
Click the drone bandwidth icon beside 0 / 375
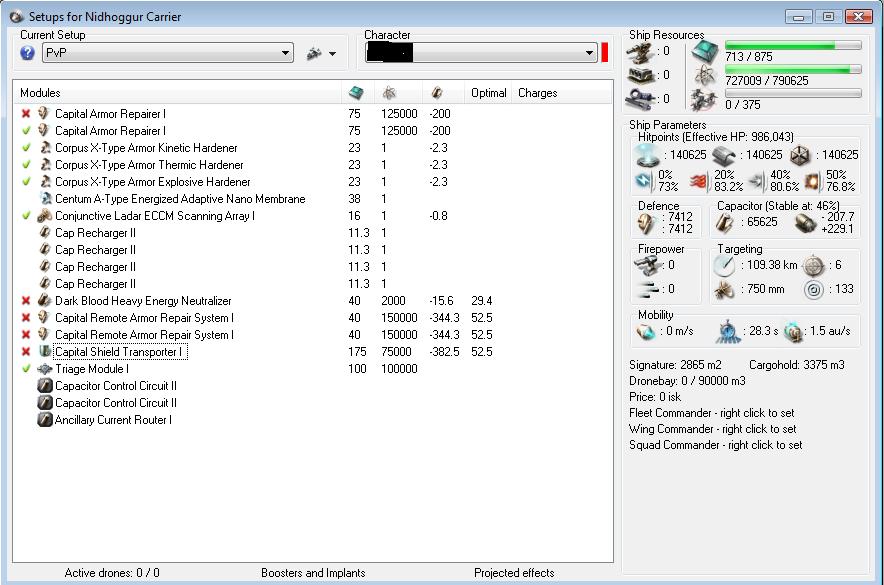point(704,99)
